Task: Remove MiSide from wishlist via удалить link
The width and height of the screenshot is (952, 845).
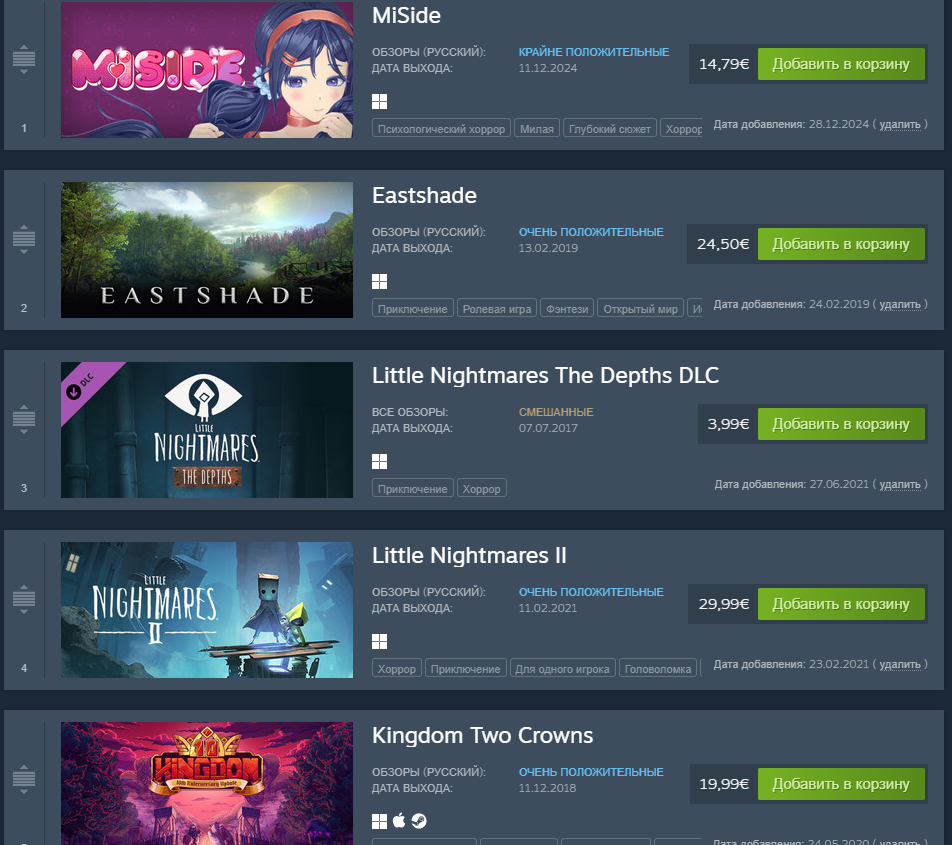Action: 900,124
